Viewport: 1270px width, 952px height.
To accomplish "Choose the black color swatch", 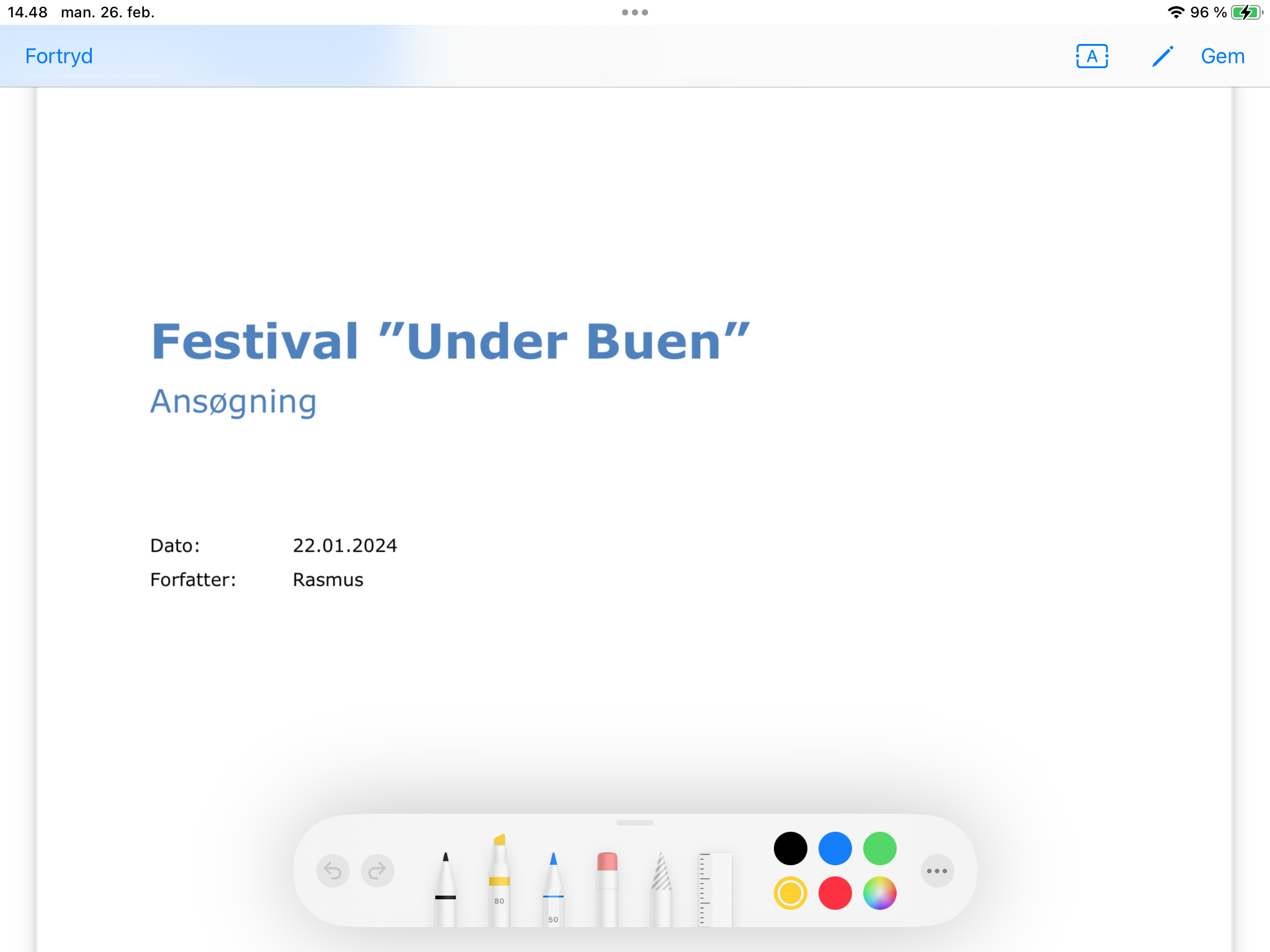I will 790,848.
